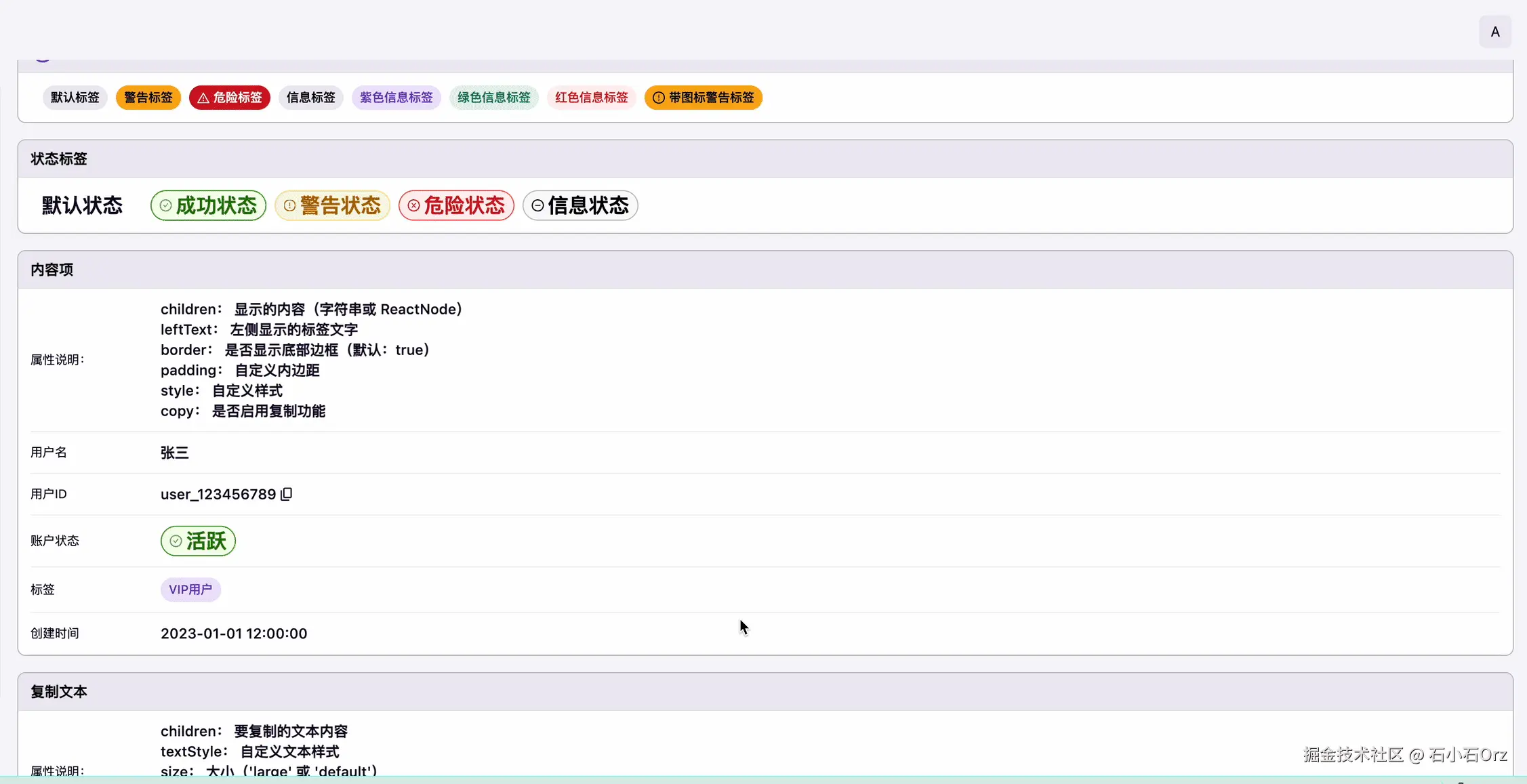Click the 默认标签 tag

pyautogui.click(x=75, y=98)
